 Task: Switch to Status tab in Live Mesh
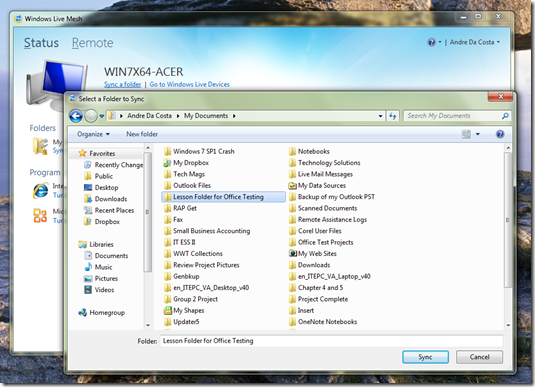(x=41, y=43)
